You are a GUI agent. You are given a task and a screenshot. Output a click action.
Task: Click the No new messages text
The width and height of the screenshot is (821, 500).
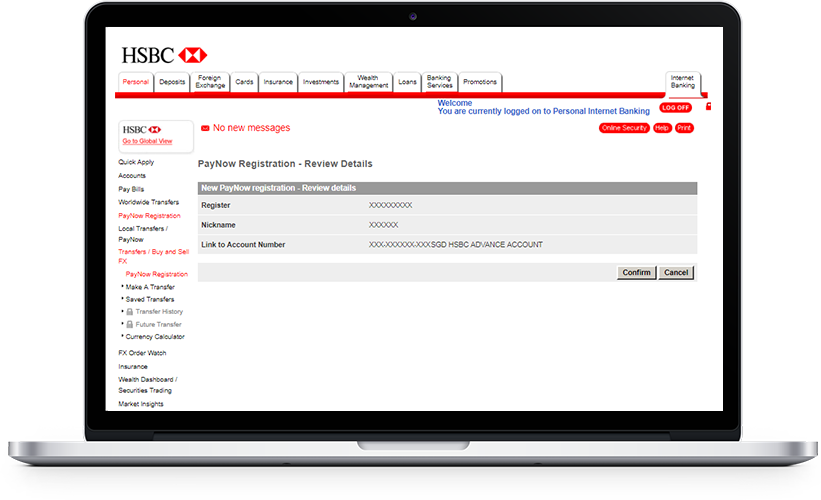coord(251,128)
